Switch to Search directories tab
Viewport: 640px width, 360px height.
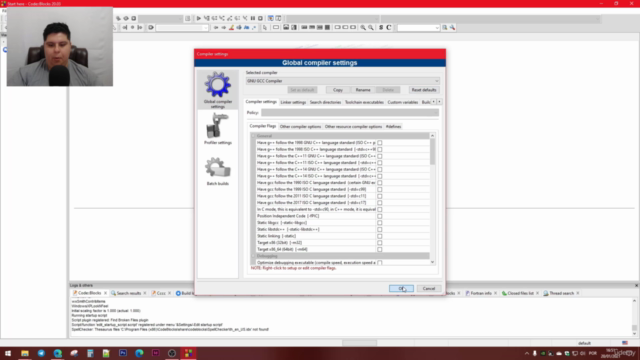click(x=325, y=102)
